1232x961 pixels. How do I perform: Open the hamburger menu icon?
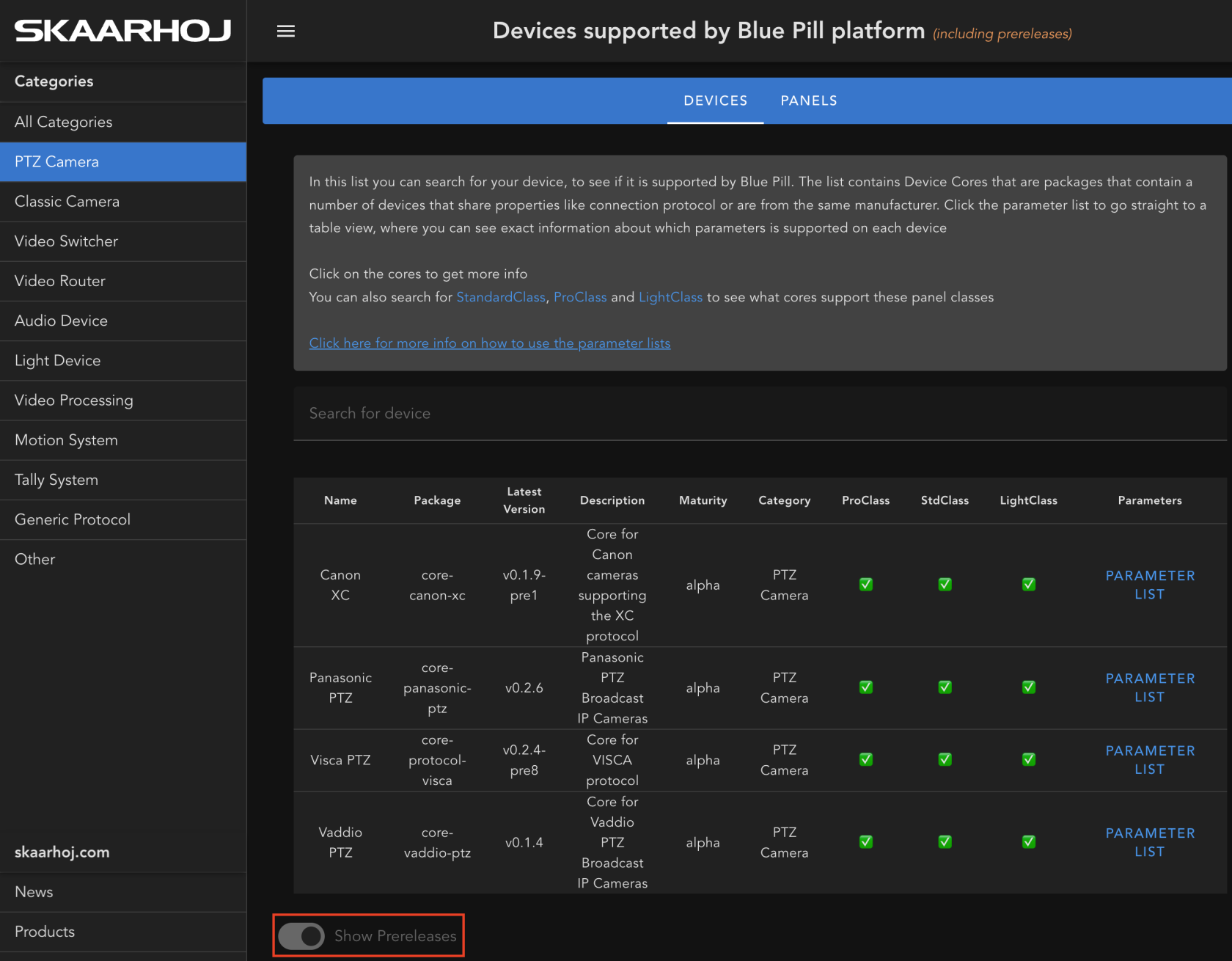click(286, 31)
